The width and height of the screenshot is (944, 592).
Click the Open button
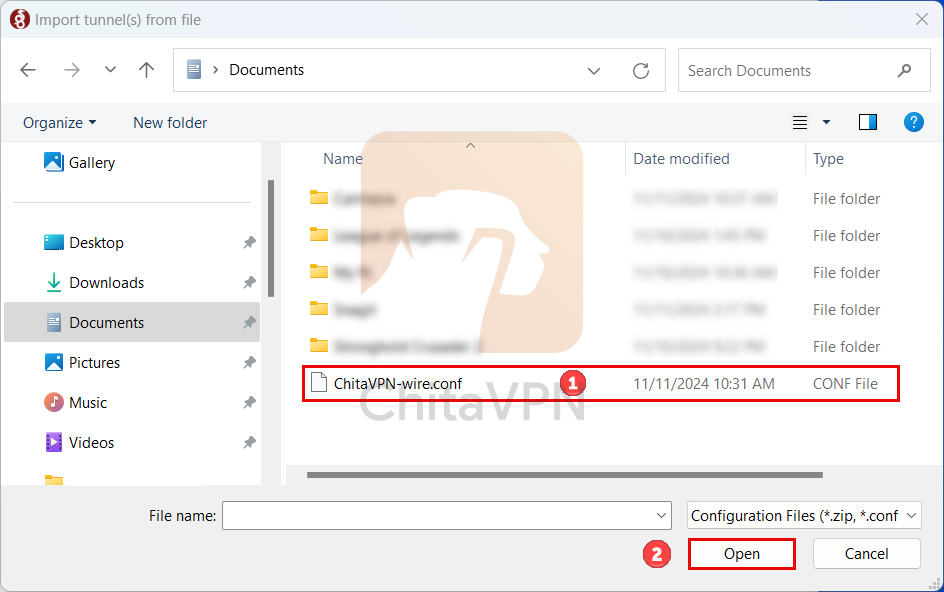point(741,554)
